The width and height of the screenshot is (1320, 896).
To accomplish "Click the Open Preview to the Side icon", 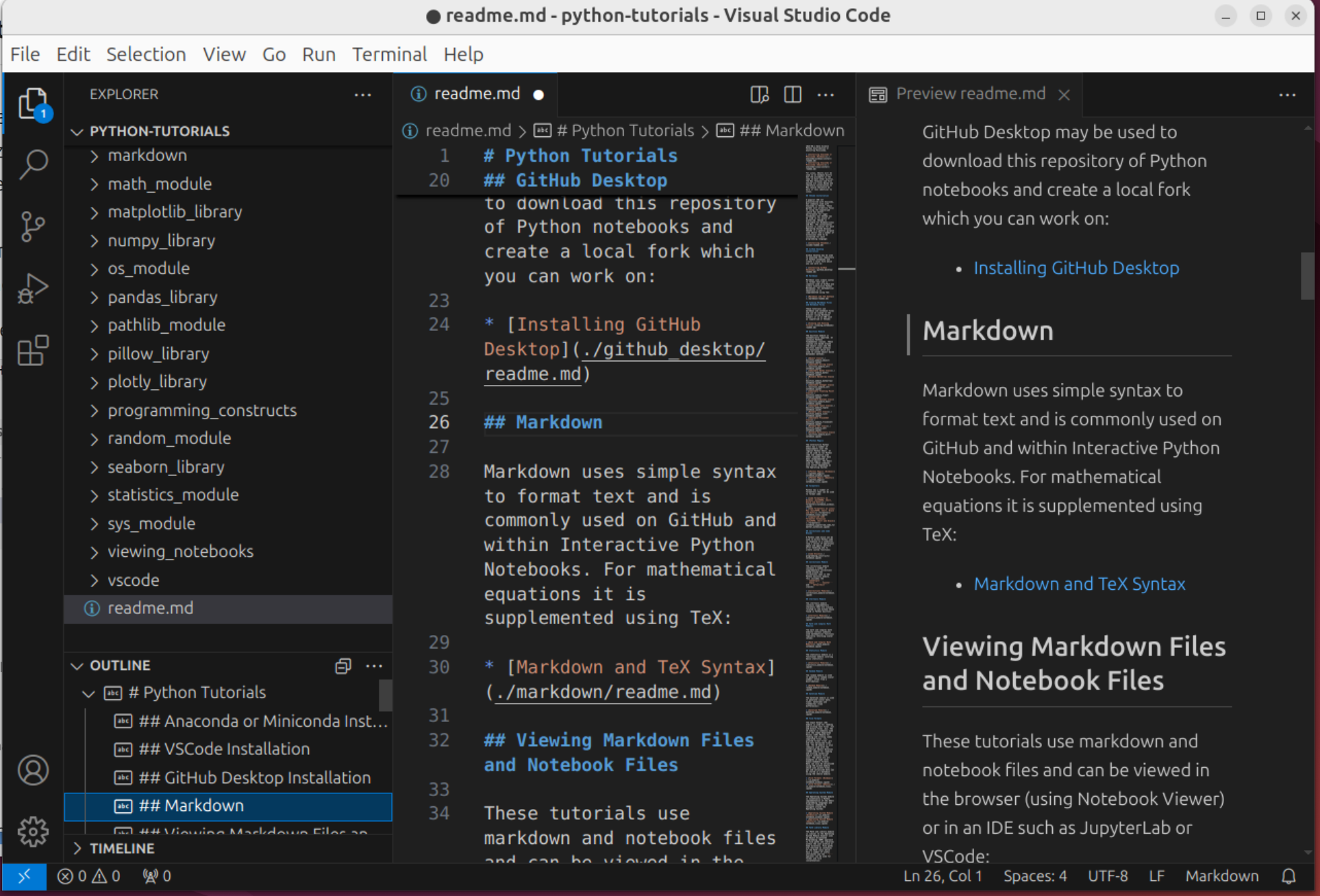I will coord(759,94).
